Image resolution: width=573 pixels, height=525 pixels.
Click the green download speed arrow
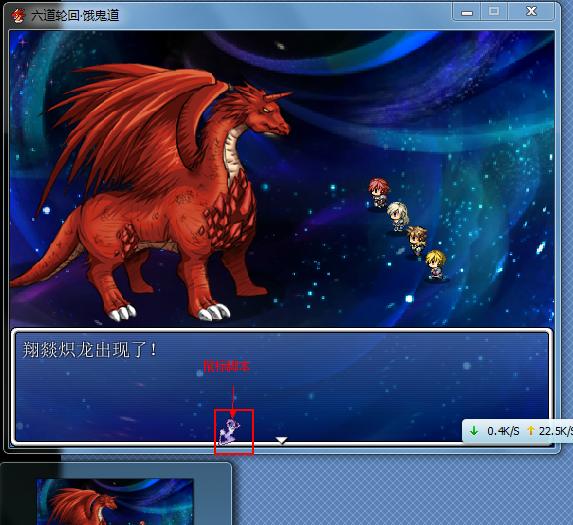click(474, 431)
